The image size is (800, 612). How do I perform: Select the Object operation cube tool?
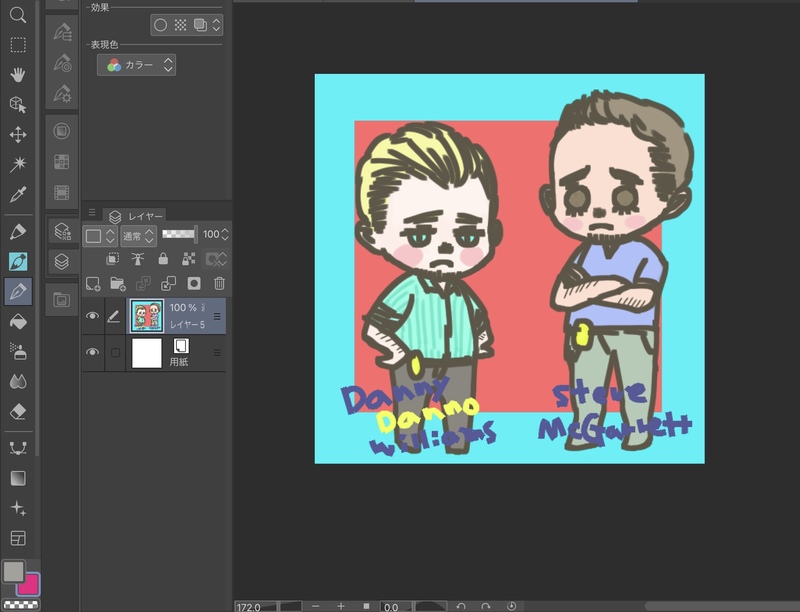[x=18, y=105]
